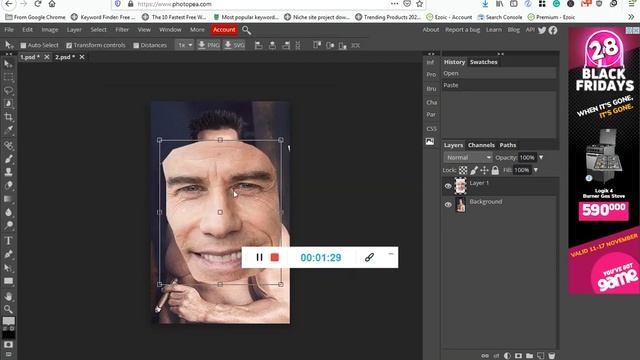Click the background color swatch

point(8,335)
